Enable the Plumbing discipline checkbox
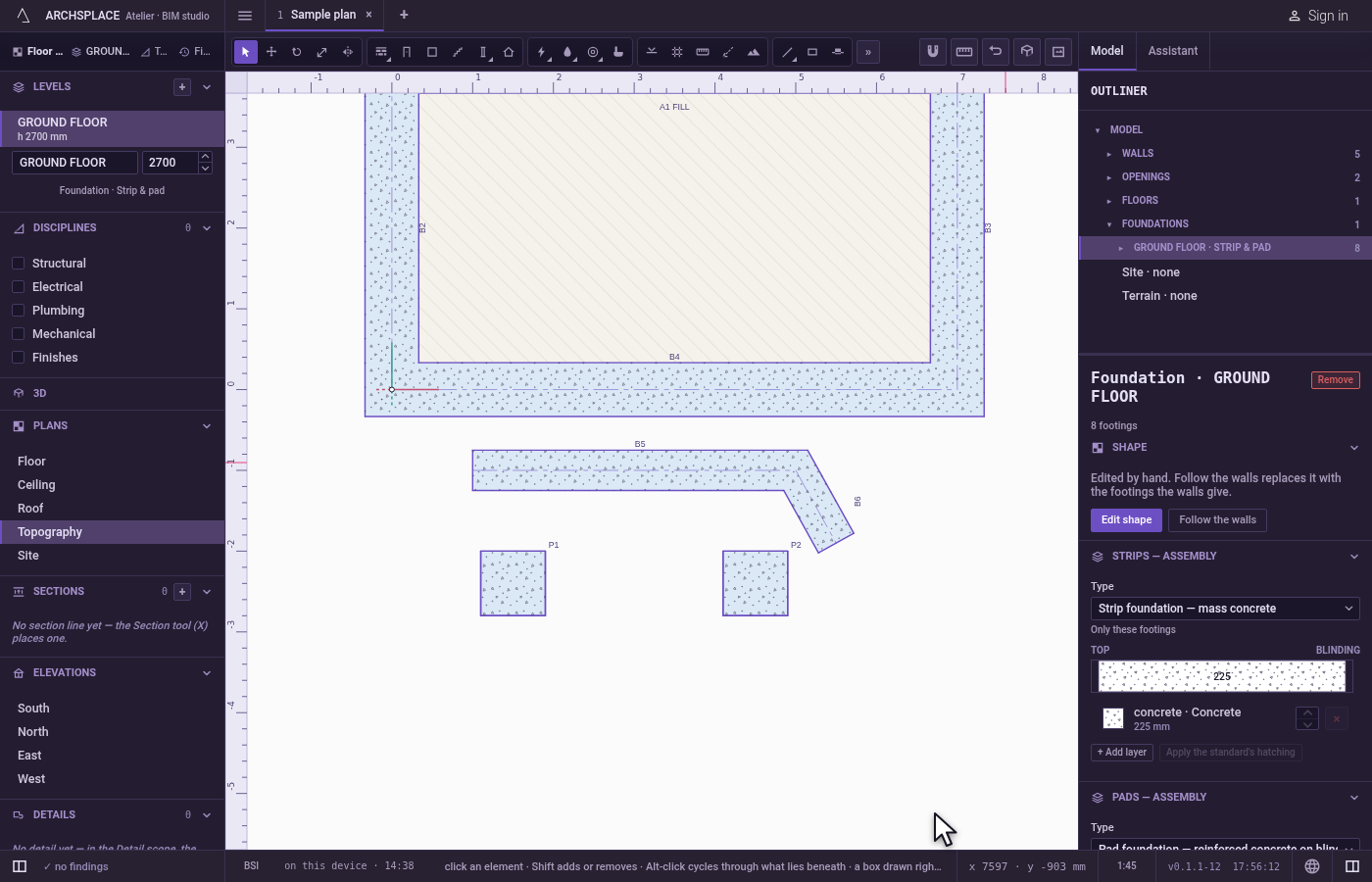This screenshot has width=1372, height=882. click(18, 311)
